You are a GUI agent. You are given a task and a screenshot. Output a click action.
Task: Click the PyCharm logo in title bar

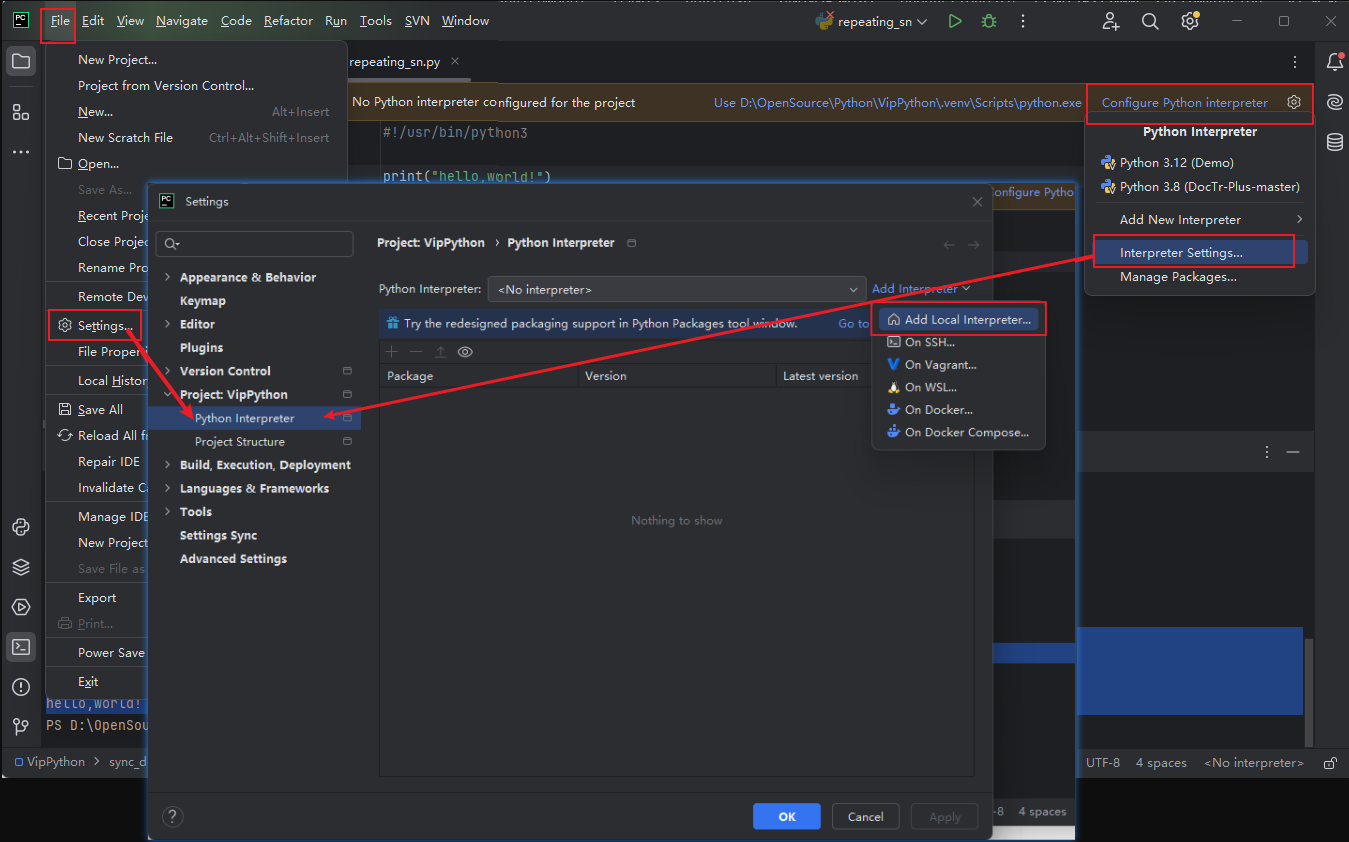tap(21, 20)
